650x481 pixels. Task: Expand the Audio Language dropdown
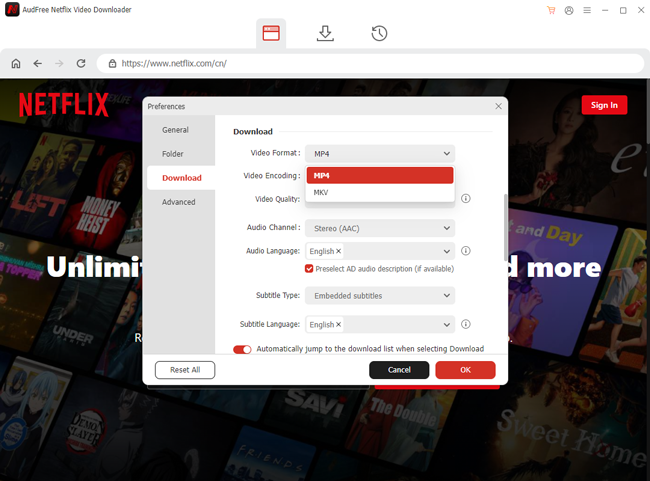click(x=446, y=251)
